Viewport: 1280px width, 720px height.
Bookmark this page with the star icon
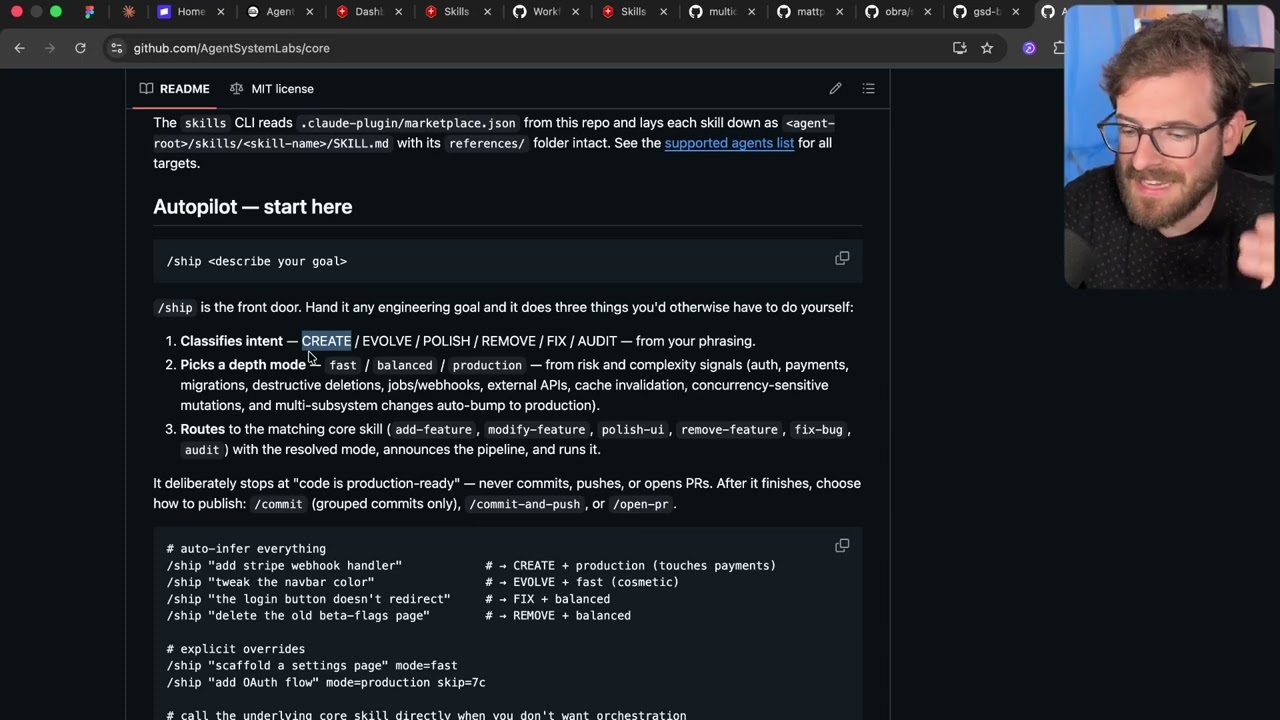[x=987, y=48]
